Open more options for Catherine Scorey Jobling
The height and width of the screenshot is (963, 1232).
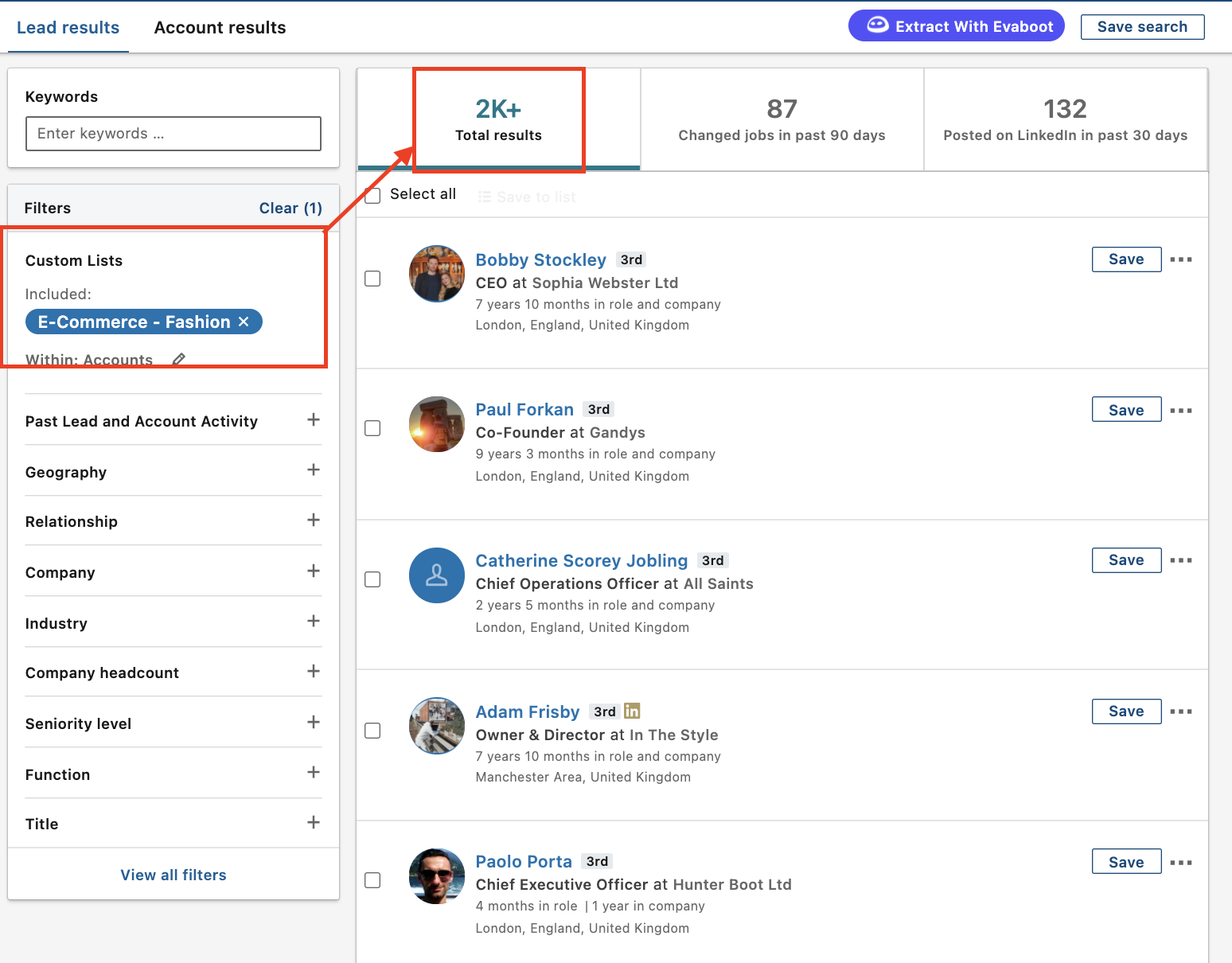[1181, 560]
